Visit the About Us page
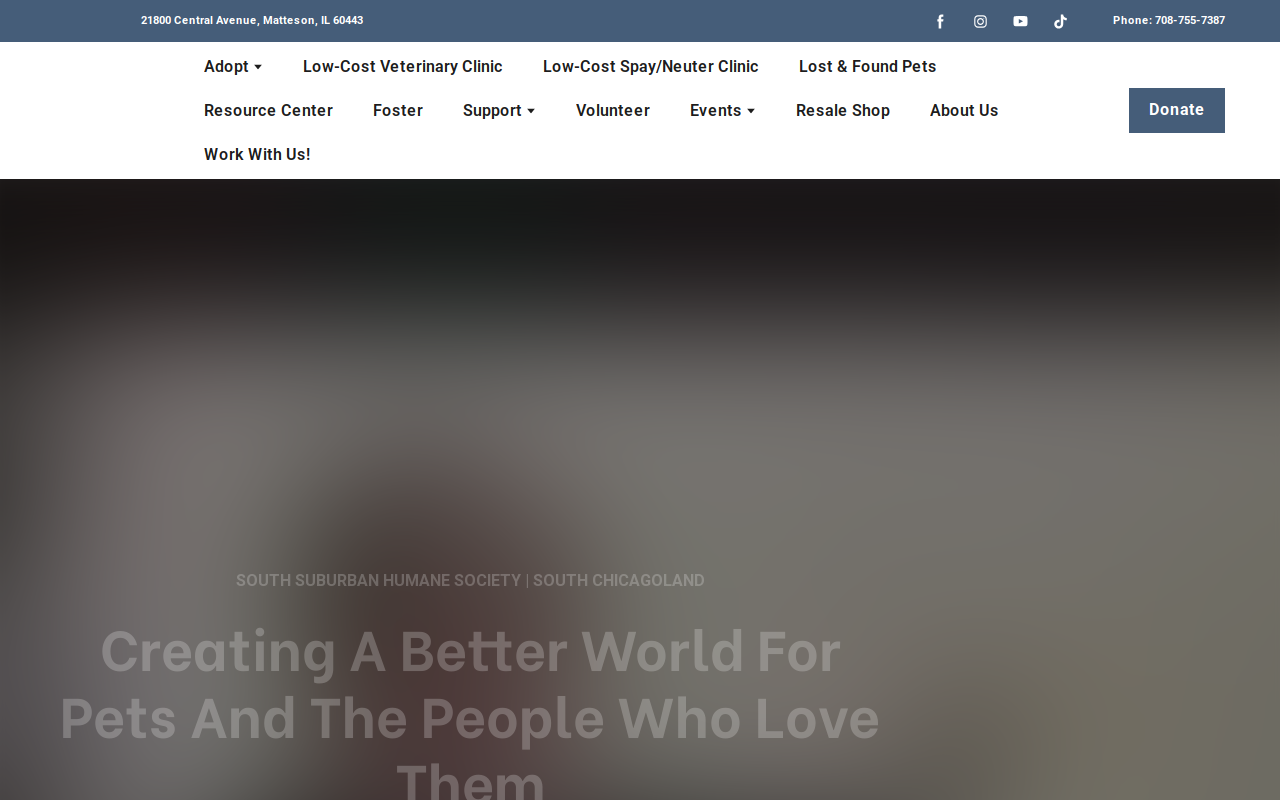This screenshot has height=800, width=1280. (x=964, y=110)
